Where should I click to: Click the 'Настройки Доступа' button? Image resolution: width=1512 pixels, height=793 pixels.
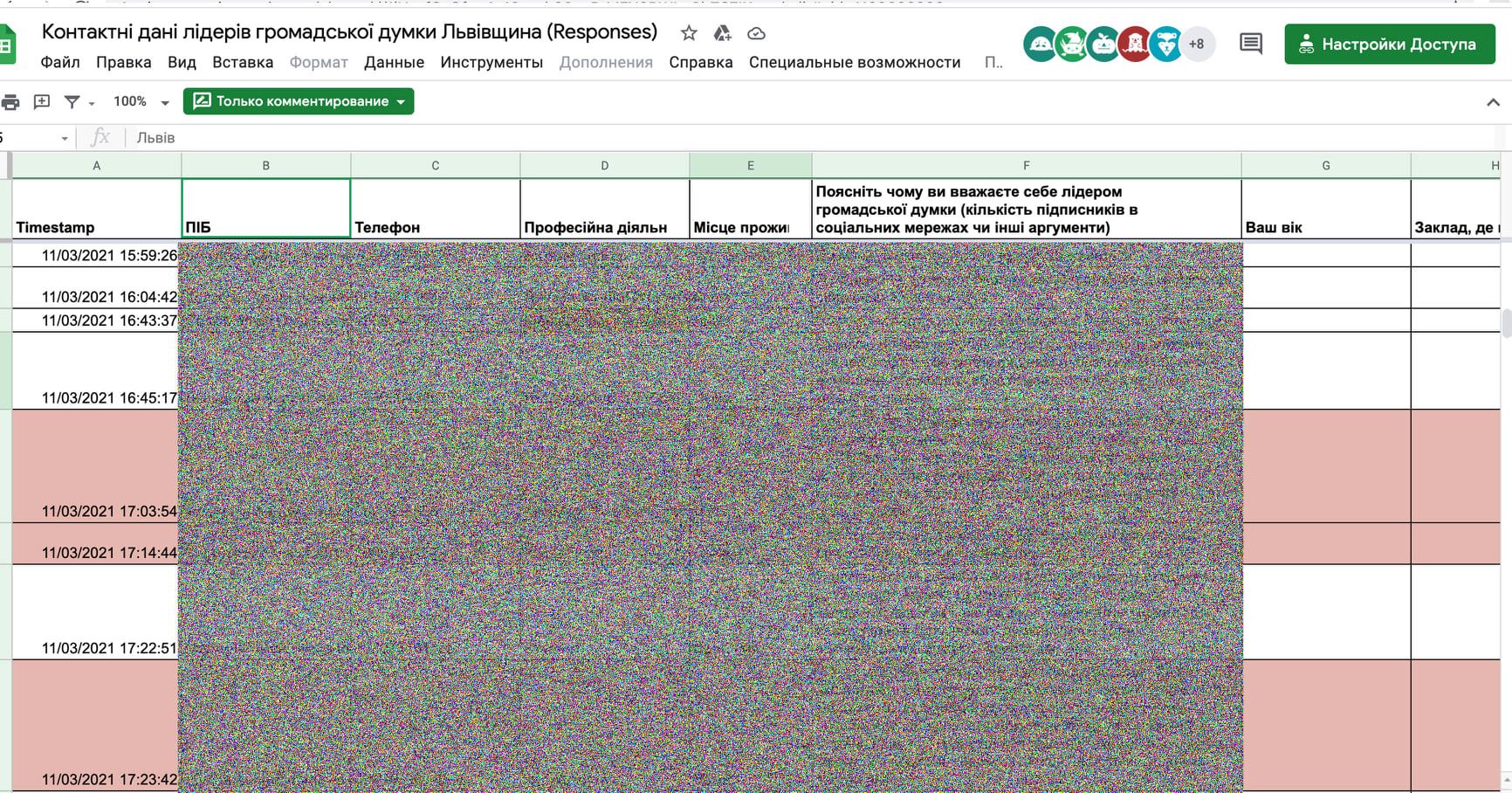pos(1389,45)
